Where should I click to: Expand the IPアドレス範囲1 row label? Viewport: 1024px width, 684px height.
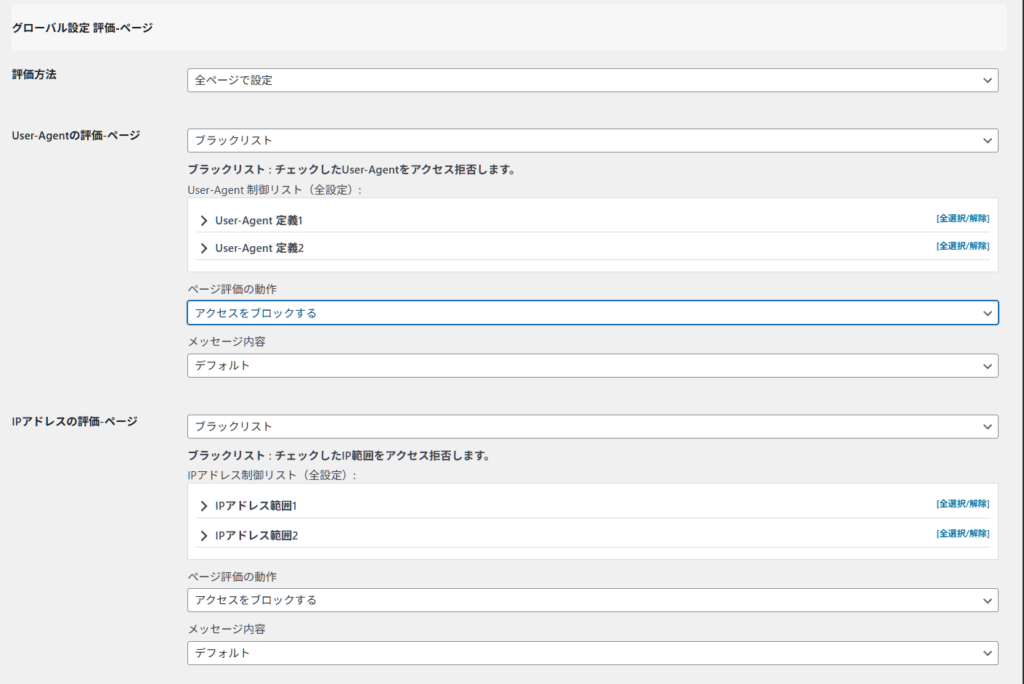[257, 507]
